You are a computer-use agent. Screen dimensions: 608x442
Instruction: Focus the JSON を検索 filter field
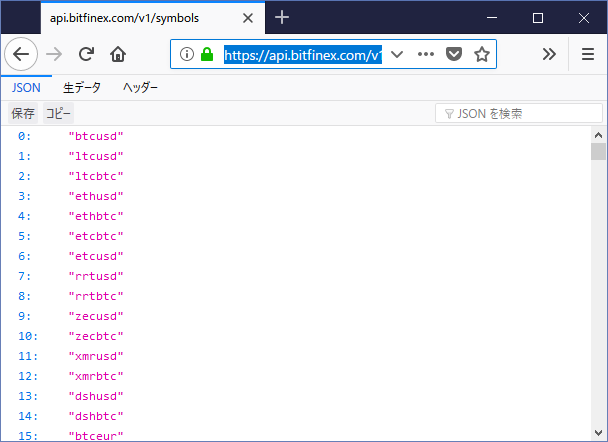510,114
